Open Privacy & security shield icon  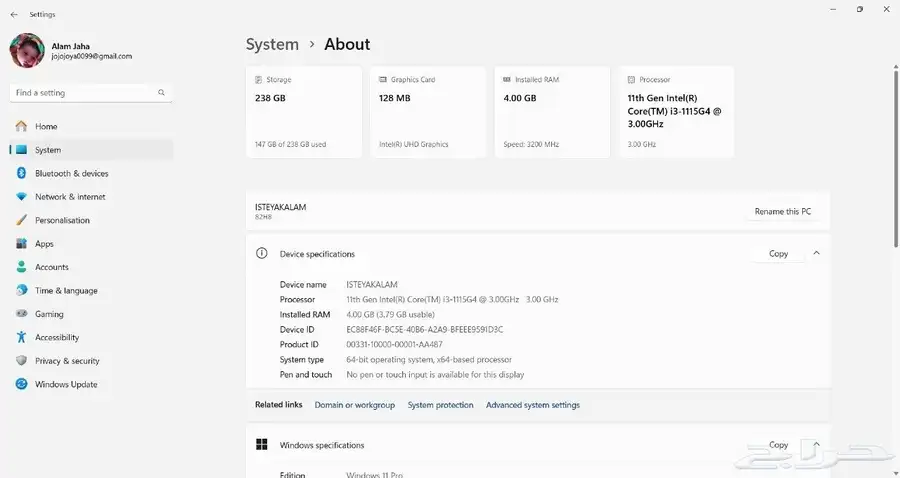coord(21,361)
